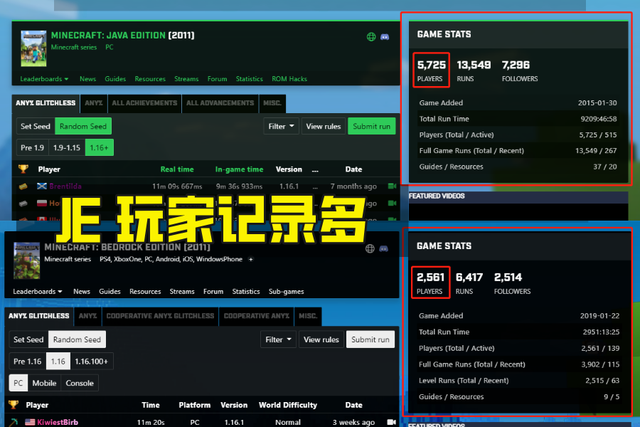Click the green Submit run button
Viewport: 640px width, 427px height.
click(371, 126)
